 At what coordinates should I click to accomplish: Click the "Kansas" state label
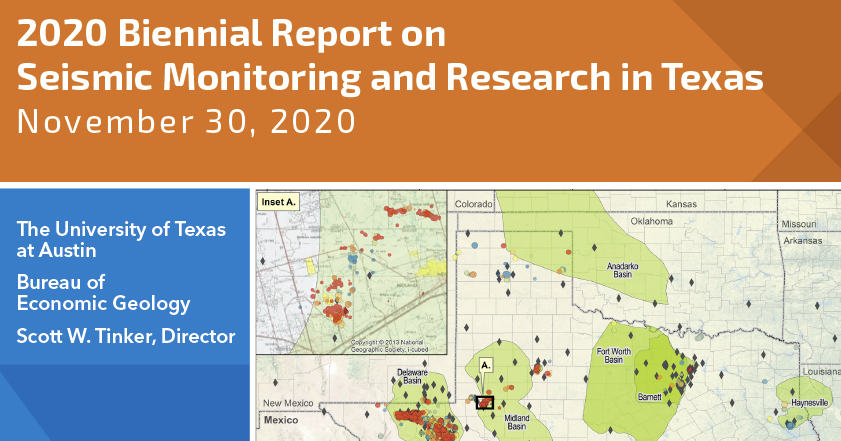(681, 204)
